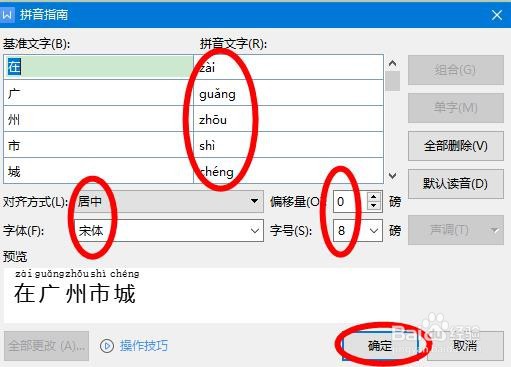Click the disabled 单字(M) button
The height and width of the screenshot is (367, 511).
coord(456,108)
